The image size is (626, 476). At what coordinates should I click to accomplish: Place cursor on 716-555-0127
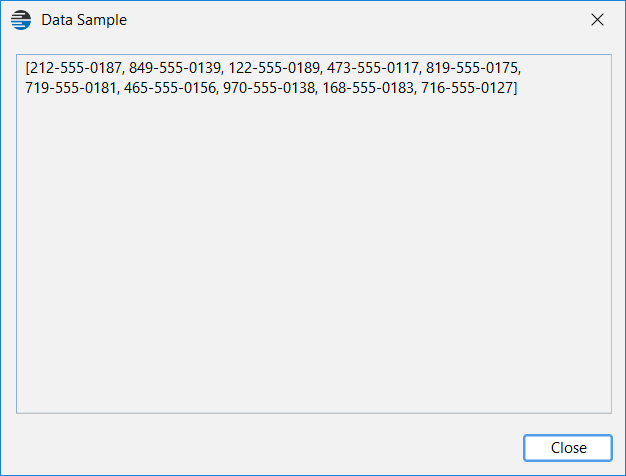467,88
